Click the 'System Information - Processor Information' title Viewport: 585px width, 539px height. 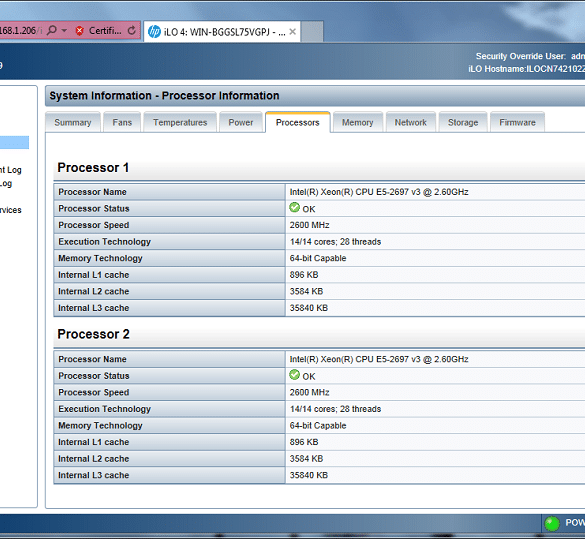164,96
